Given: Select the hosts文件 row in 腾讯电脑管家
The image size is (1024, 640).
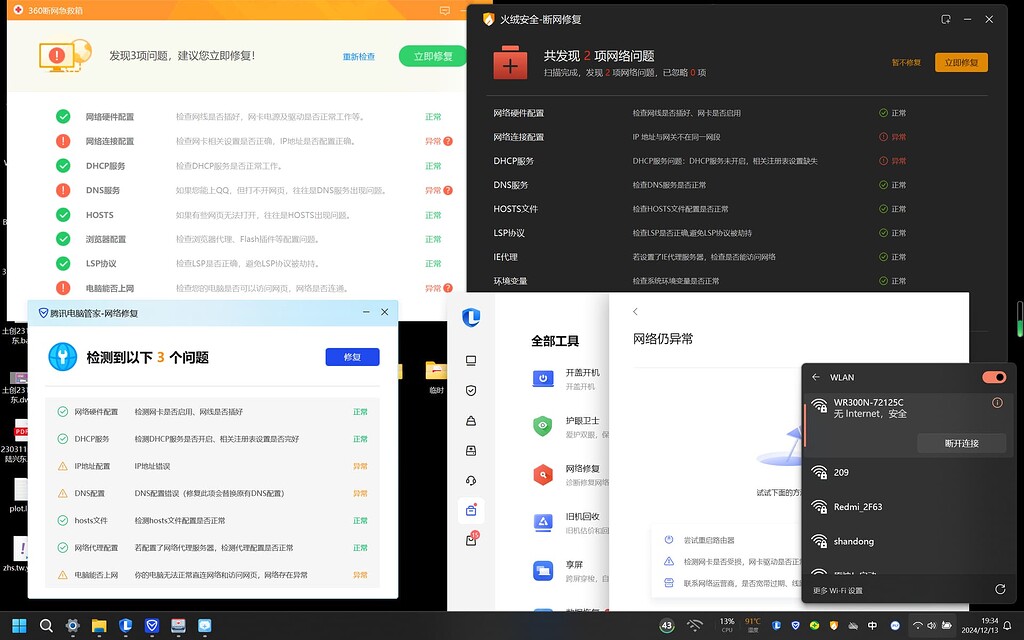Looking at the screenshot, I should 212,520.
